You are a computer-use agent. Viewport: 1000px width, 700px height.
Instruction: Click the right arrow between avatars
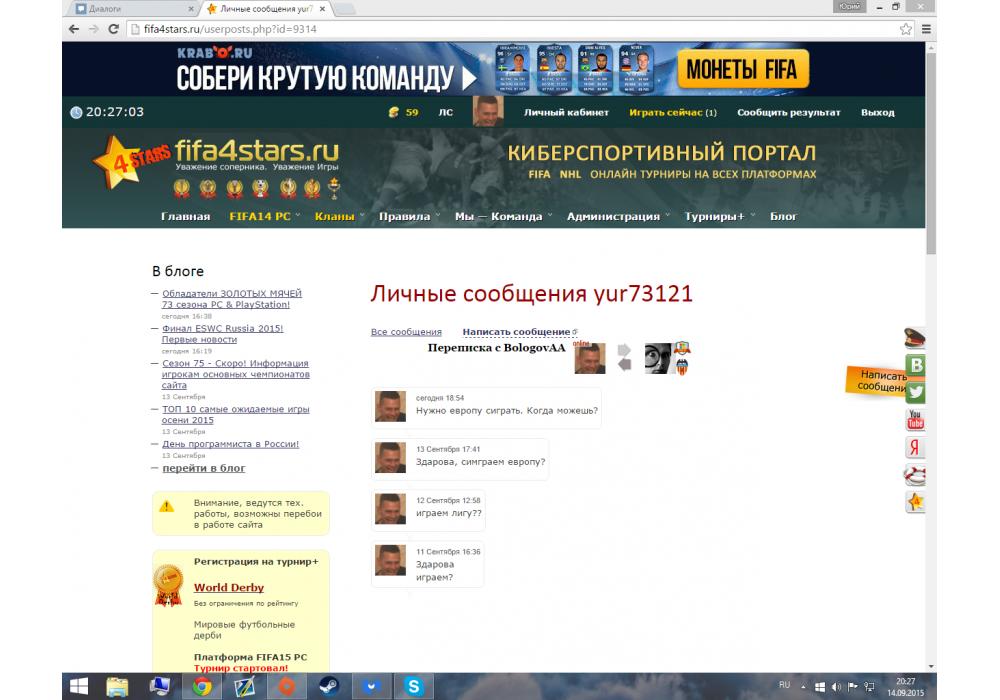point(624,350)
